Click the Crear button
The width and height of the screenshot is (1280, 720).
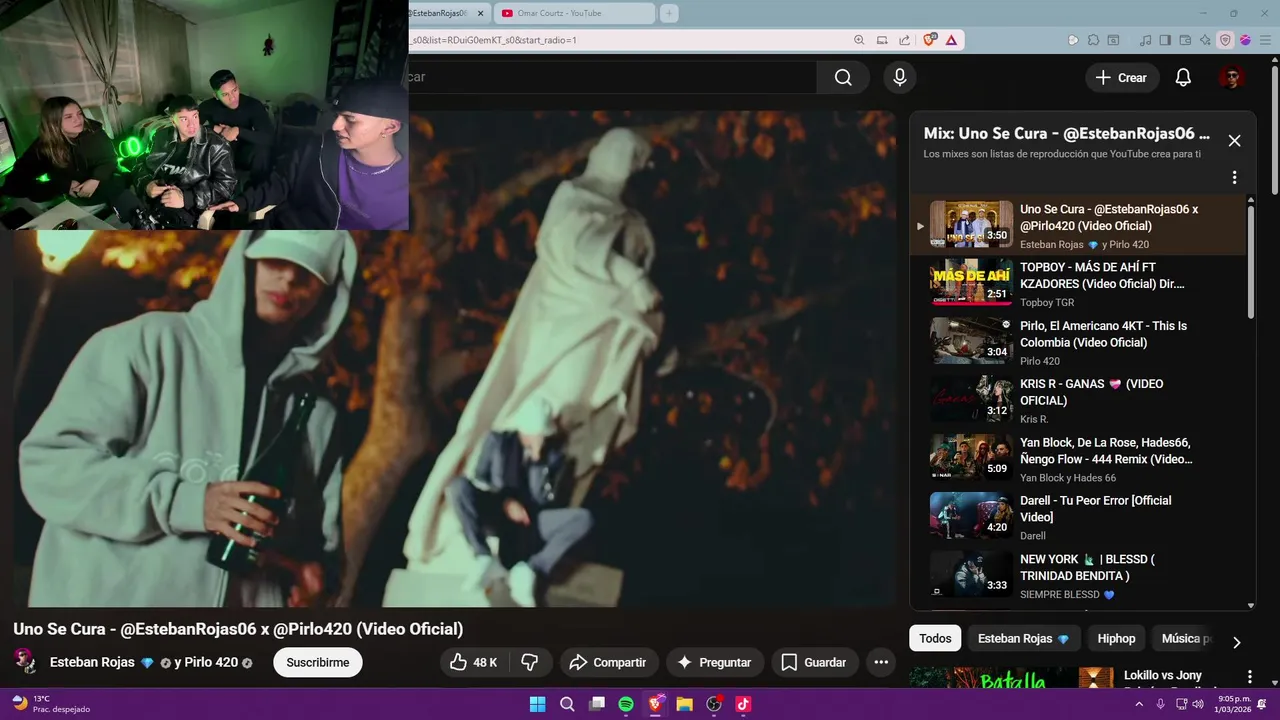pyautogui.click(x=1121, y=77)
